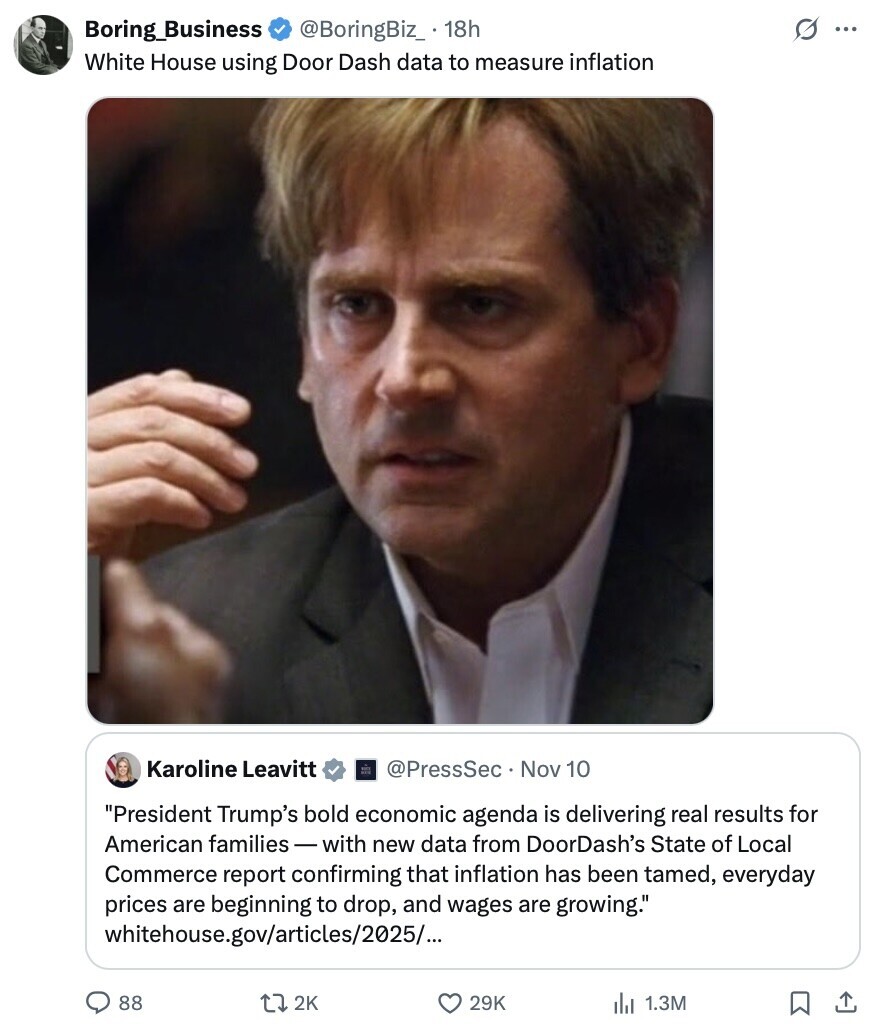Enlarge the attached photo of the man
The width and height of the screenshot is (878, 1030).
click(400, 410)
